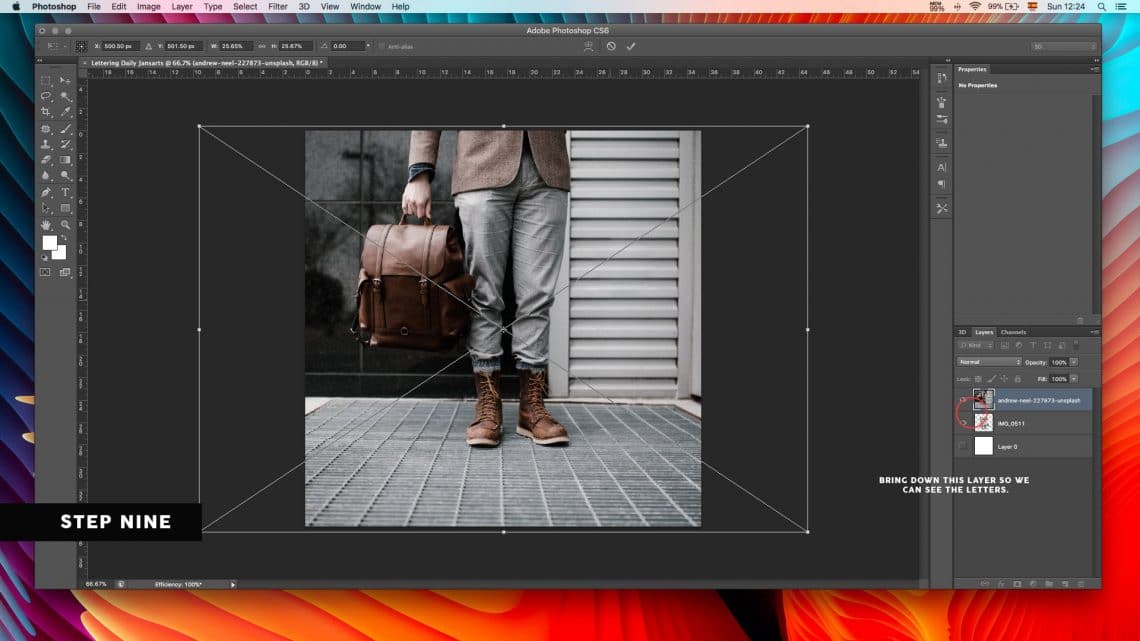This screenshot has width=1140, height=641.
Task: Switch to the 3D panel tab
Action: pyautogui.click(x=962, y=332)
